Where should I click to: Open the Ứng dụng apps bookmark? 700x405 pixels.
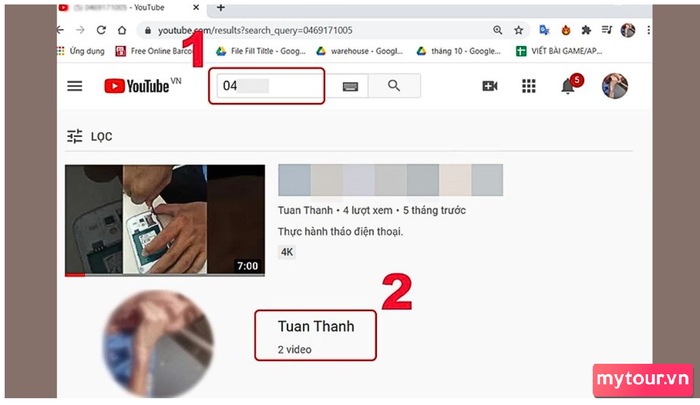point(81,51)
